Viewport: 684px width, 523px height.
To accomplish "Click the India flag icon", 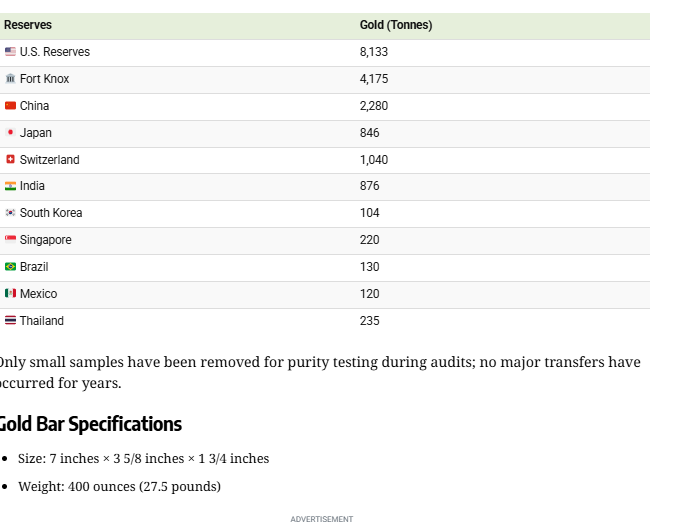I will click(10, 186).
